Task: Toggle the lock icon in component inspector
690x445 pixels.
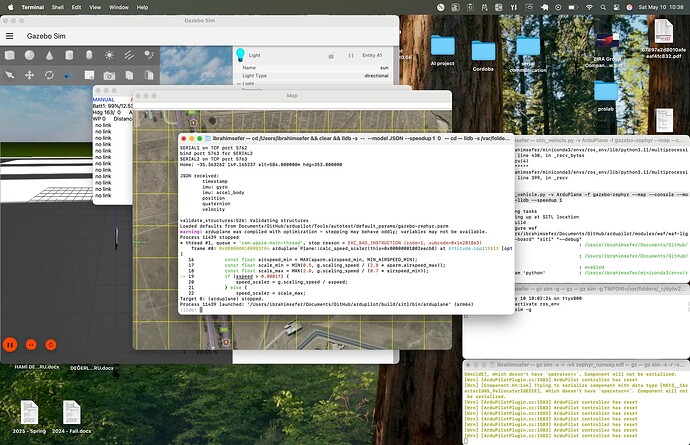Action: coord(331,55)
